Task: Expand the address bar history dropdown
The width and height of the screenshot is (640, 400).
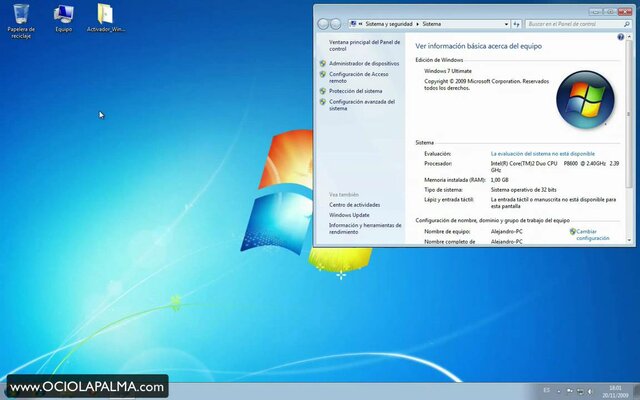Action: pyautogui.click(x=506, y=24)
